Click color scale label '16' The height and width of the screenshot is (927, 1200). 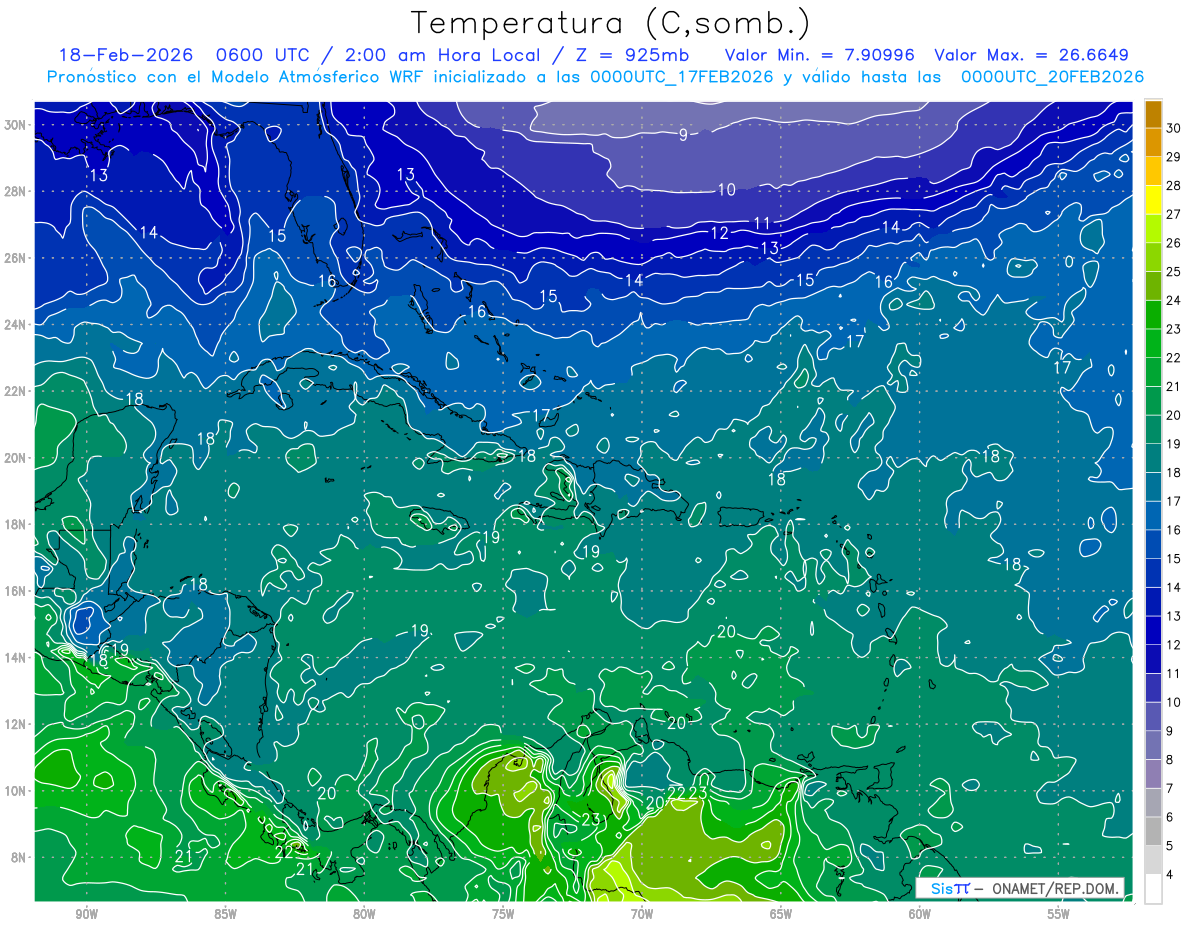click(1174, 530)
